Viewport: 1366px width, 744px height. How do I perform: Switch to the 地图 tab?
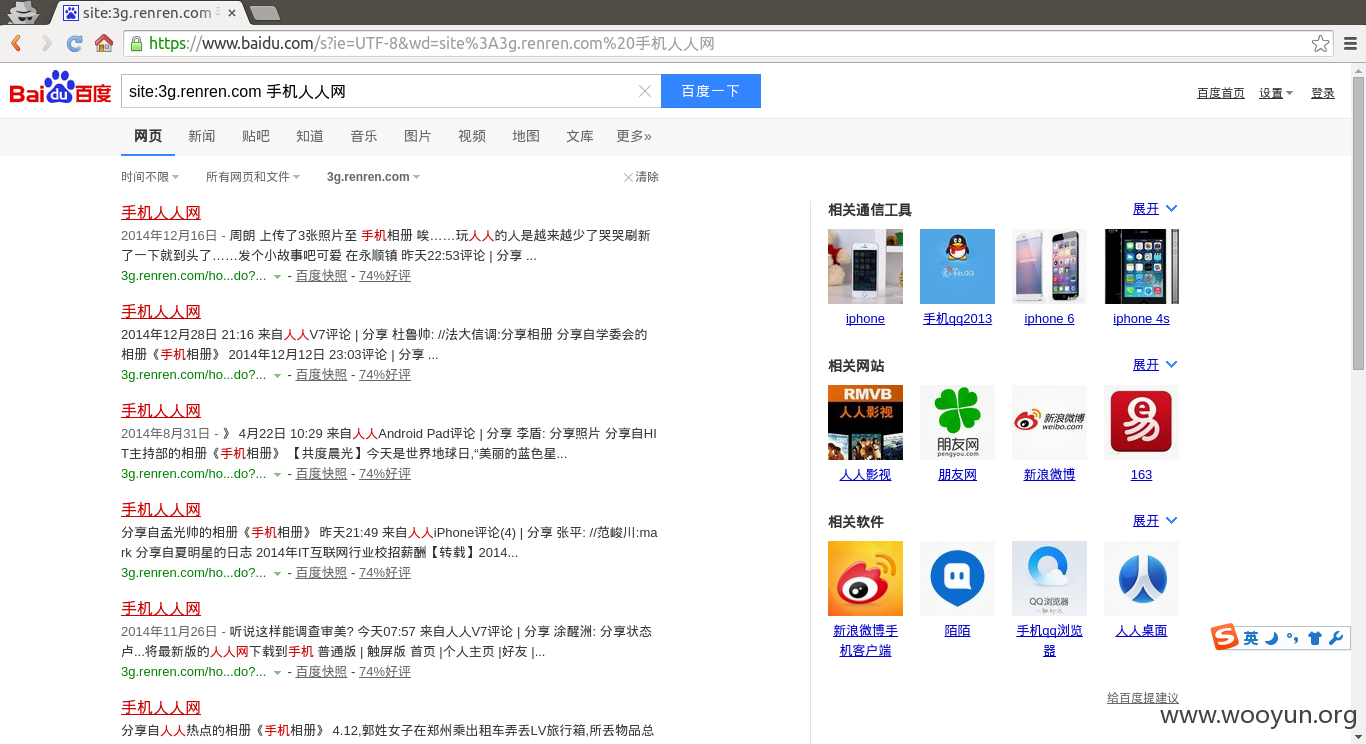point(526,136)
